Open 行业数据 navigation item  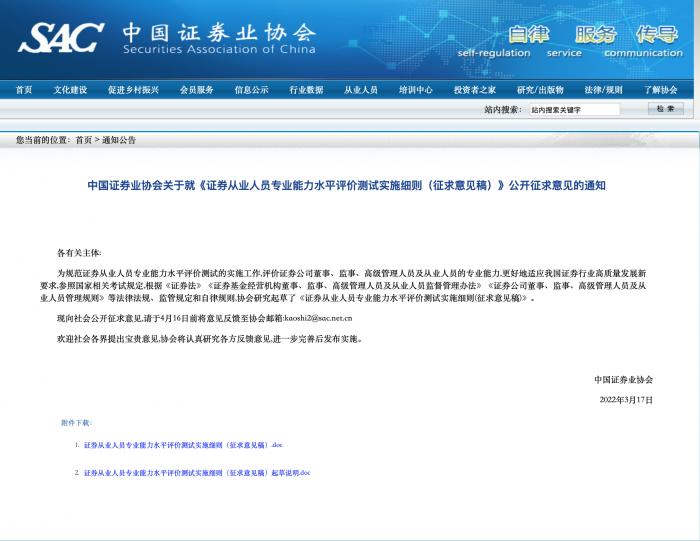pyautogui.click(x=306, y=90)
